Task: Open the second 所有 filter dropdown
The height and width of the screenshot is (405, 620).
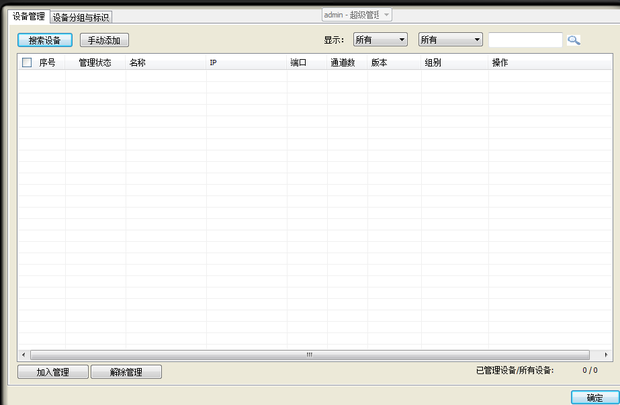Action: coord(450,40)
